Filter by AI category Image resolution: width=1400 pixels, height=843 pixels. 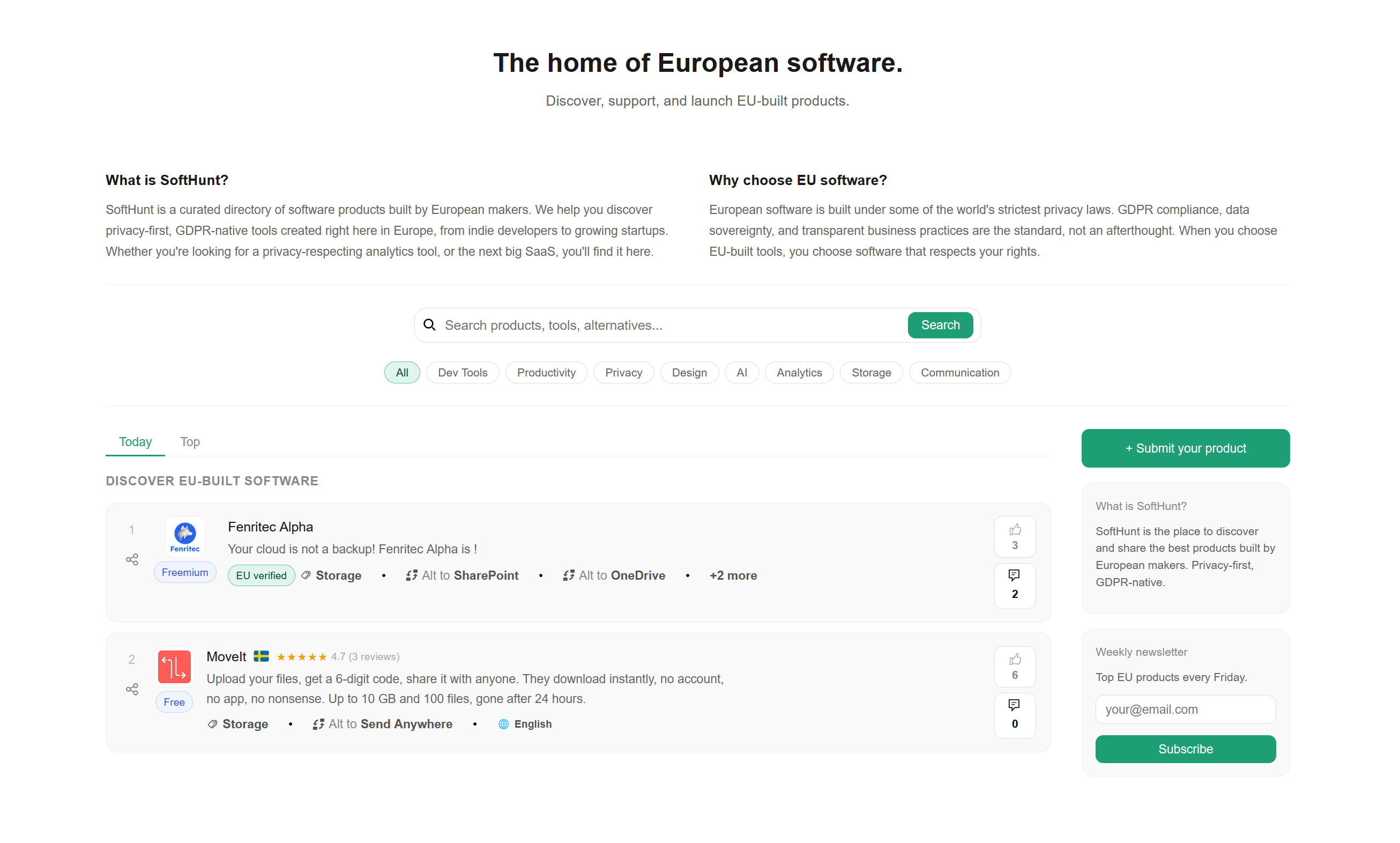(x=741, y=373)
